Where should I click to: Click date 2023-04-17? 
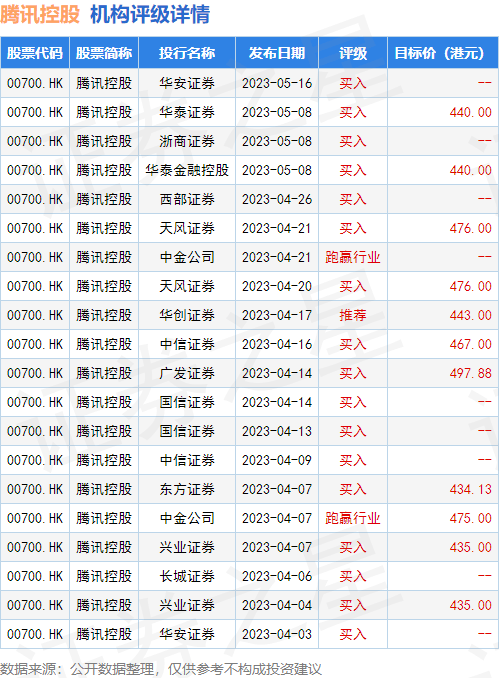click(x=277, y=315)
